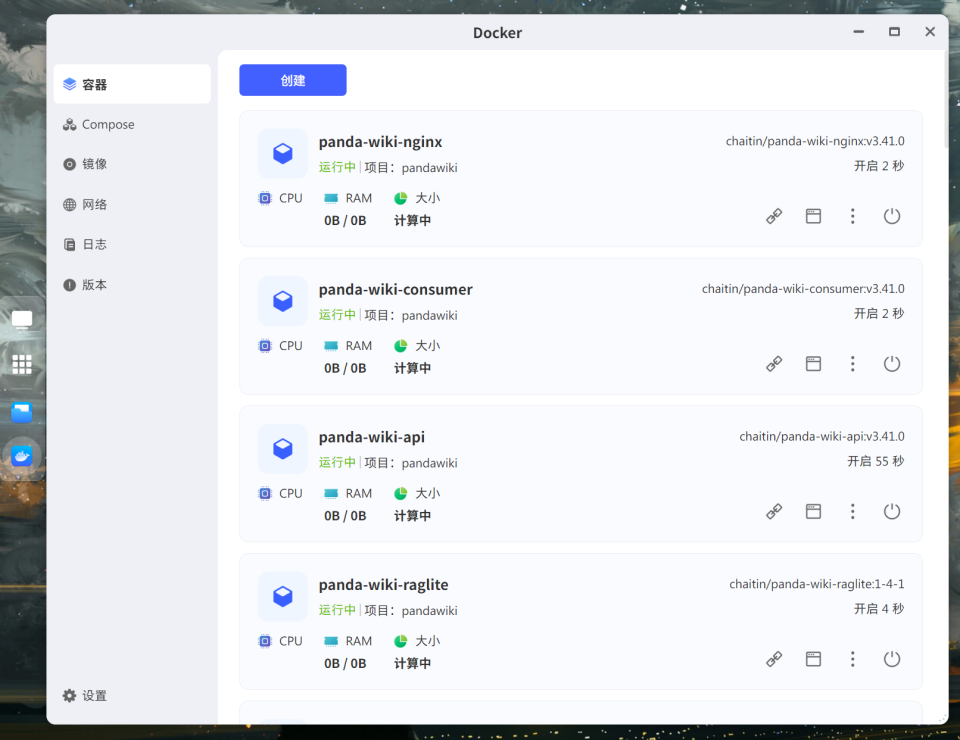Click 运行中 status of panda-wiki-api
960x740 pixels.
click(337, 462)
